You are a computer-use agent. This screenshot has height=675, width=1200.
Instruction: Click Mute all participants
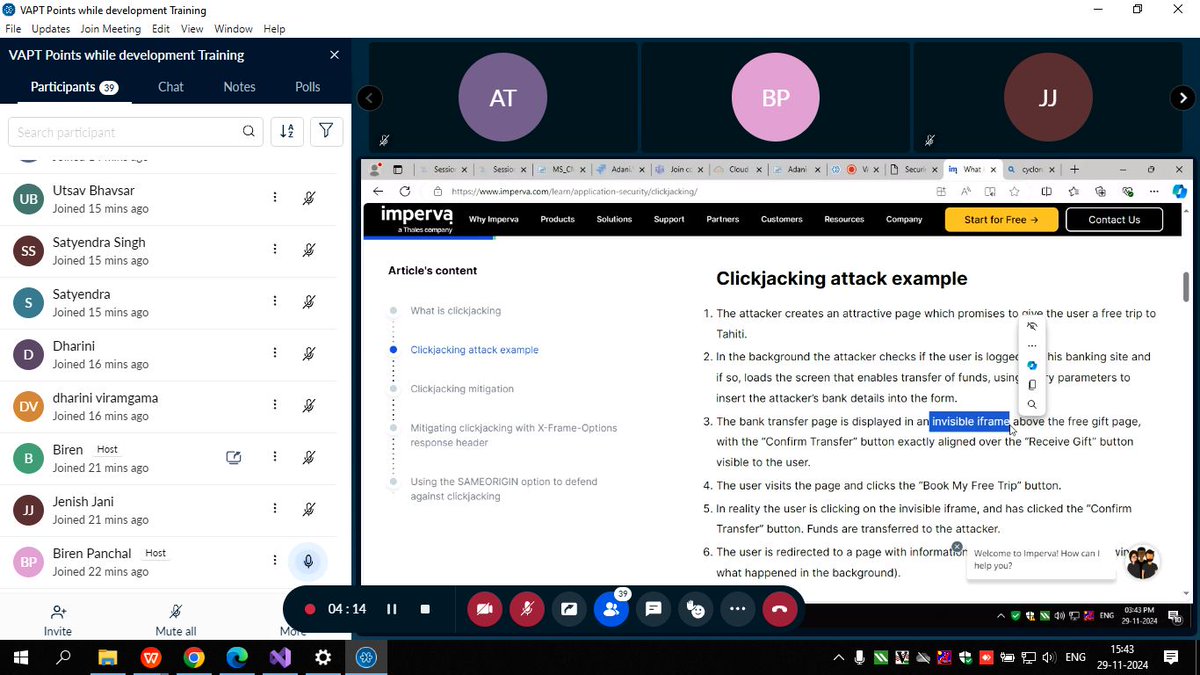point(176,620)
